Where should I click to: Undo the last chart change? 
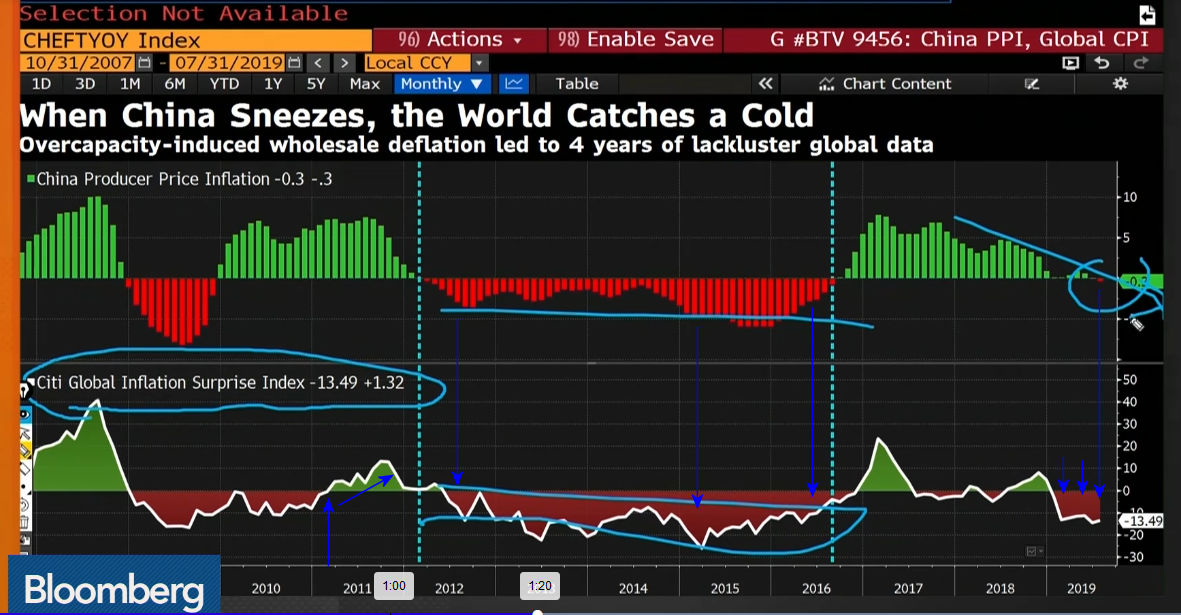click(1102, 62)
